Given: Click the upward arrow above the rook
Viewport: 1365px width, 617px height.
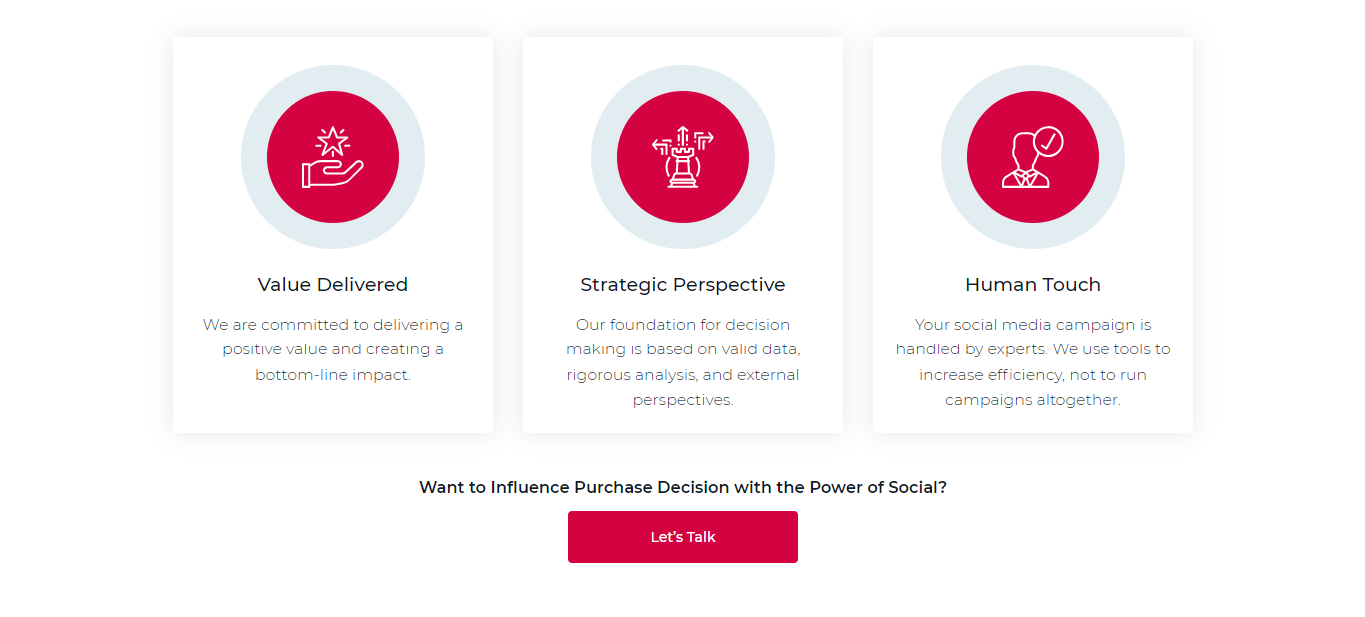Looking at the screenshot, I should [683, 134].
